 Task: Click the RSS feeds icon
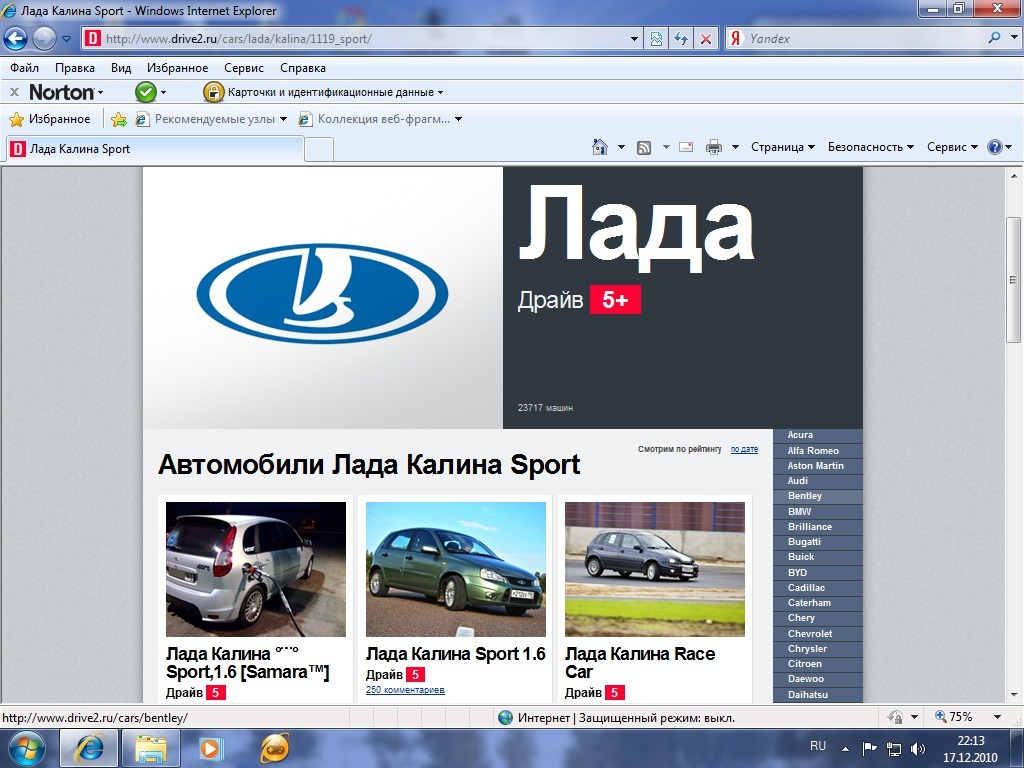point(644,148)
